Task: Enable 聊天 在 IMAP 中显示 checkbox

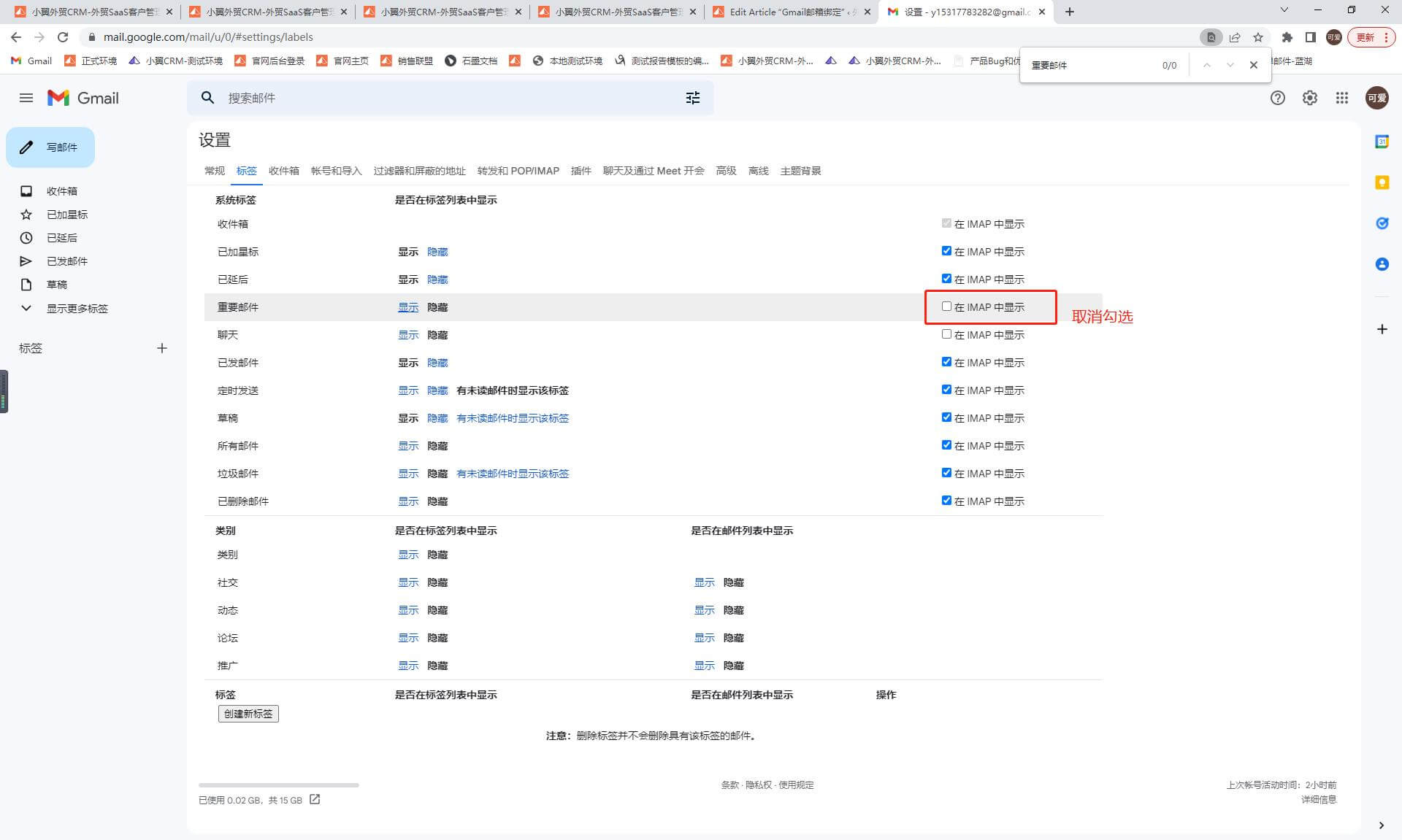Action: point(946,334)
